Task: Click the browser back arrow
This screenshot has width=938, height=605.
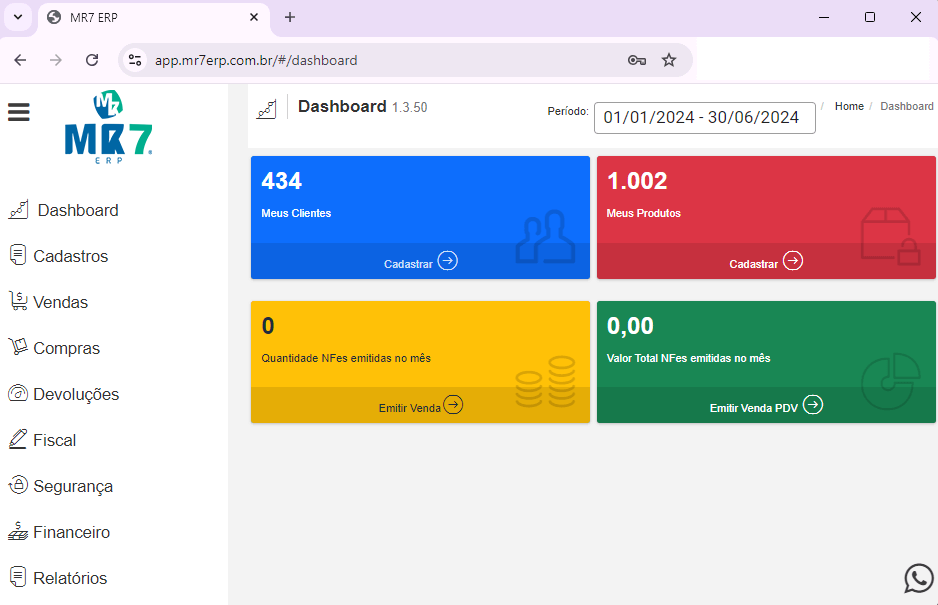Action: point(20,60)
